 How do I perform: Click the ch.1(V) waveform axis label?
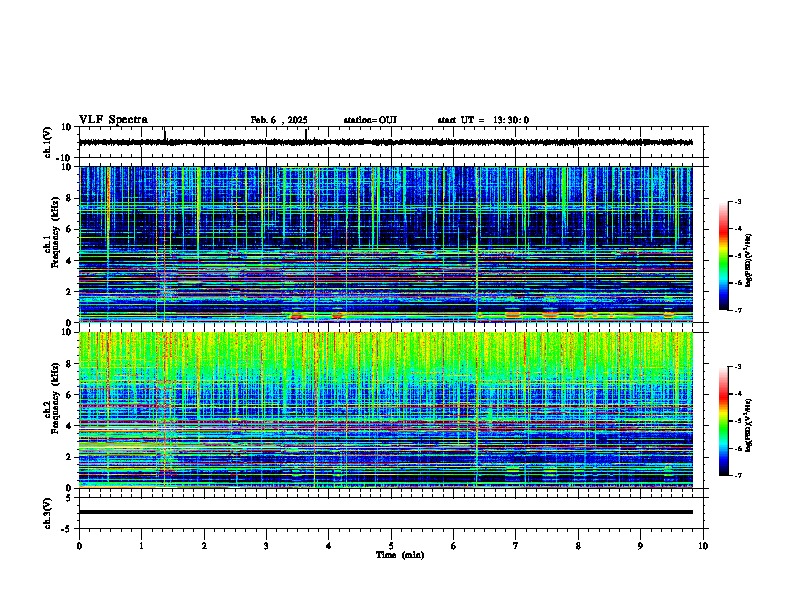tap(47, 142)
